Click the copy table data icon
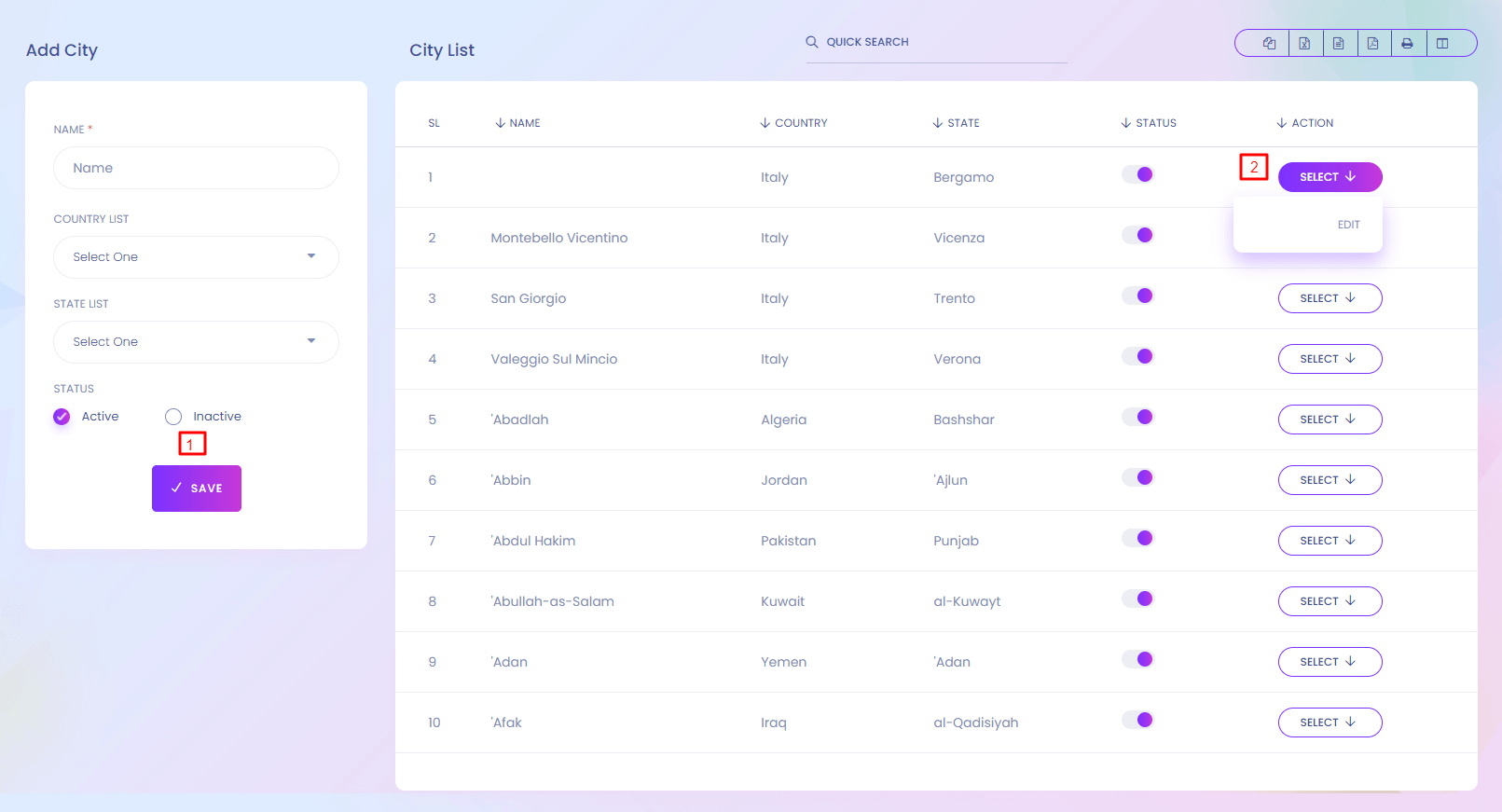The height and width of the screenshot is (812, 1502). pos(1269,43)
